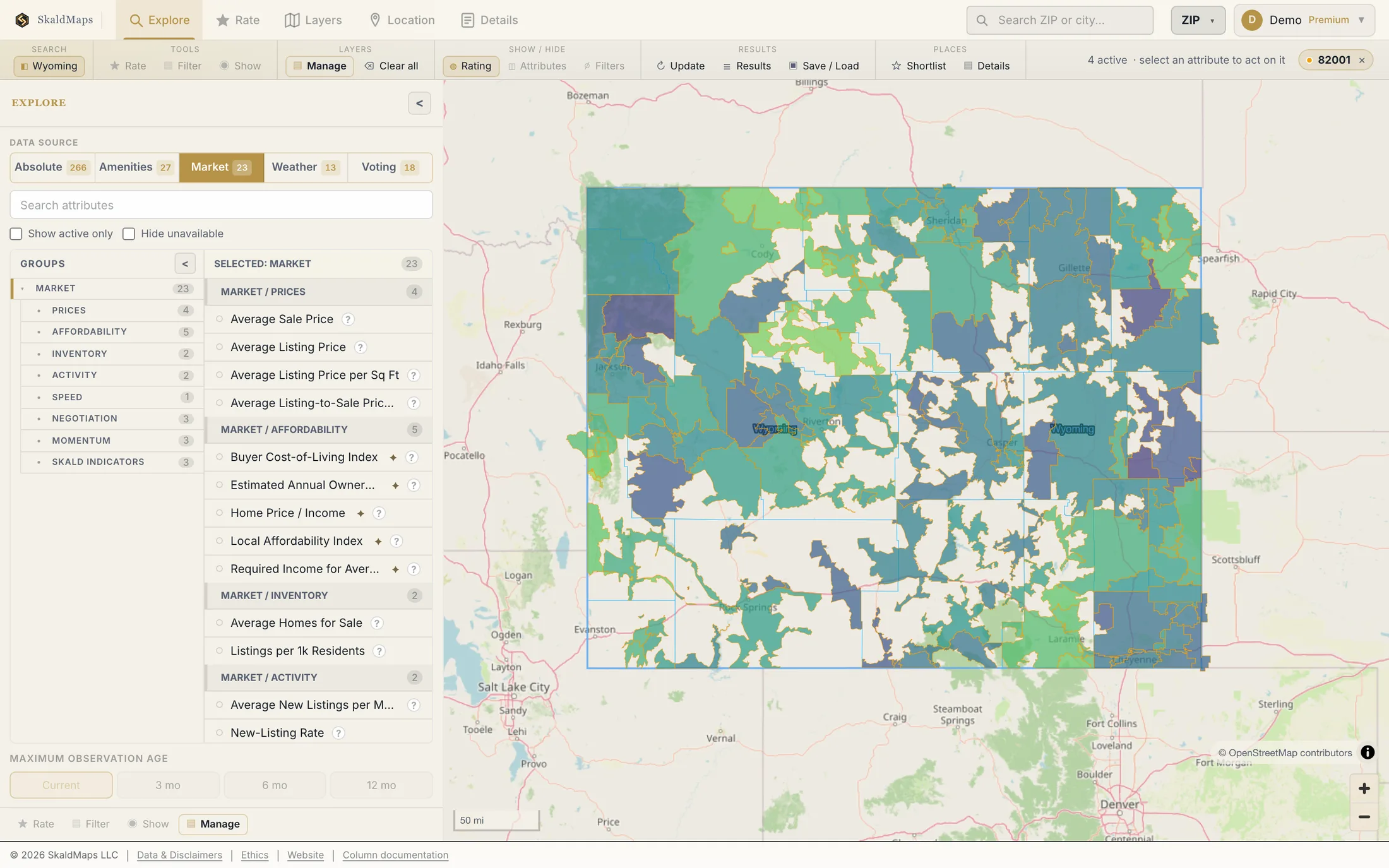Open the Layers top navigation tab
This screenshot has height=868, width=1389.
click(x=313, y=20)
